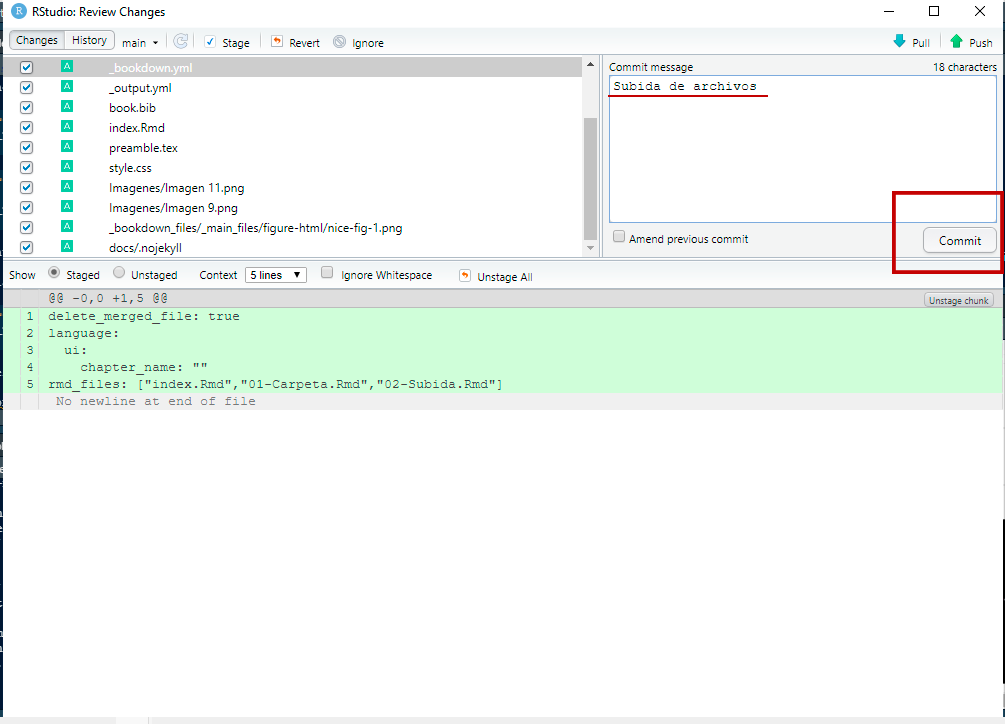Click the file list scroll up arrow

tap(590, 65)
